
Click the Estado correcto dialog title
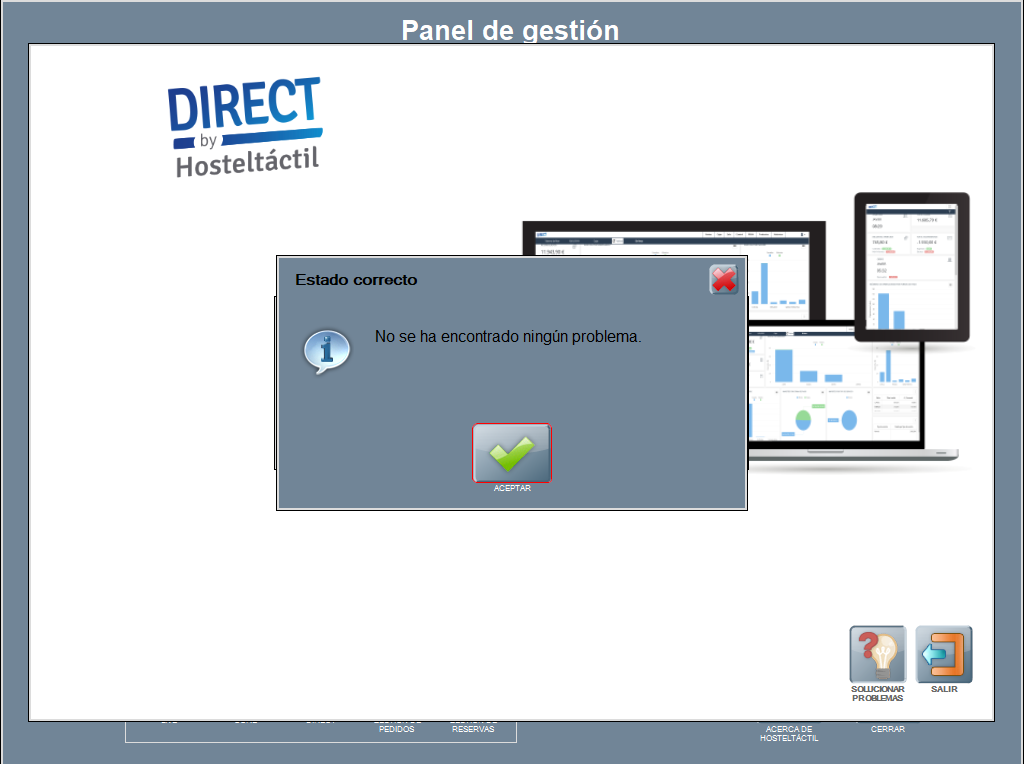point(356,280)
